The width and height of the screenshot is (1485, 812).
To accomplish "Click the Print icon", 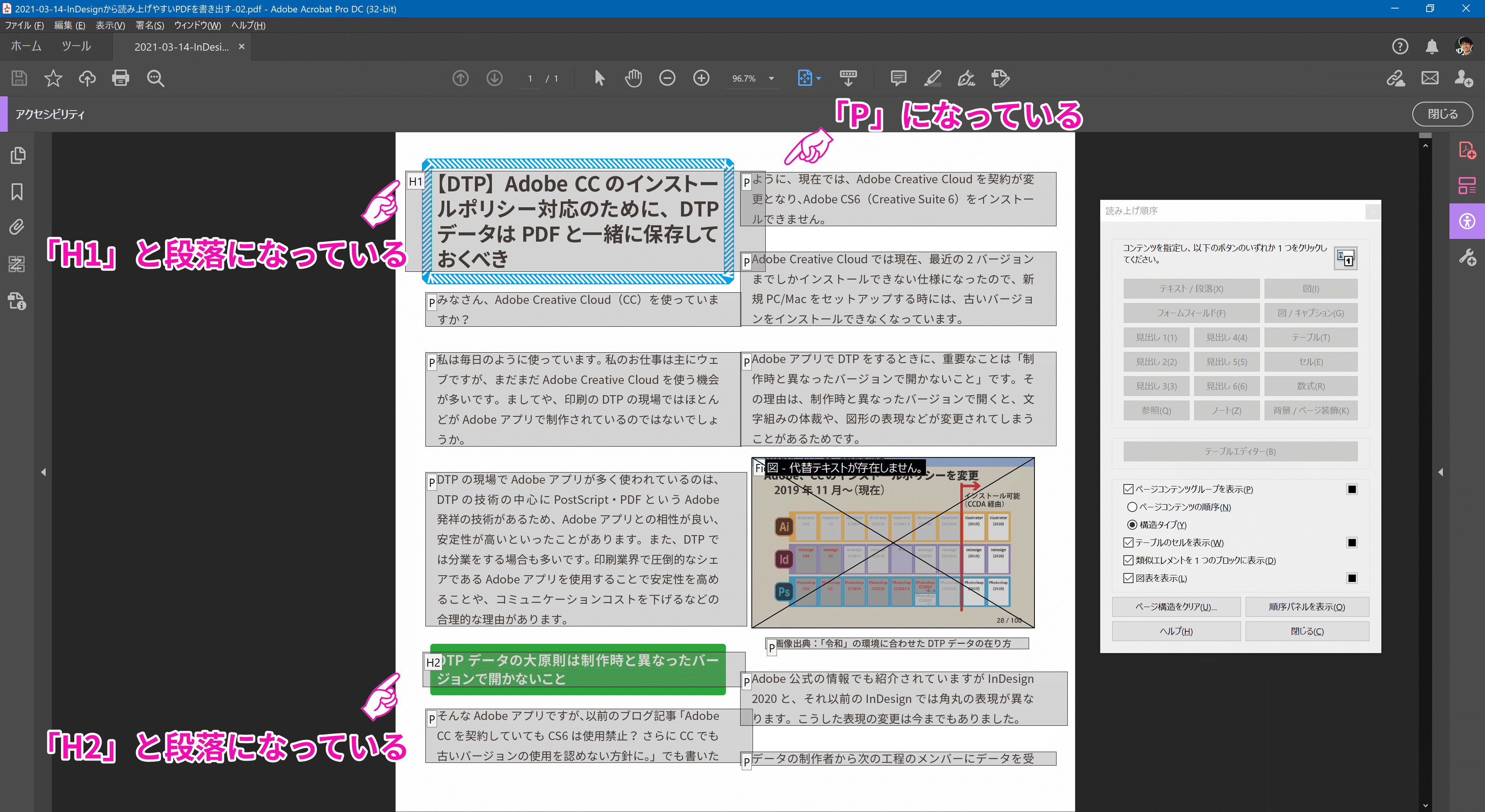I will 121,78.
